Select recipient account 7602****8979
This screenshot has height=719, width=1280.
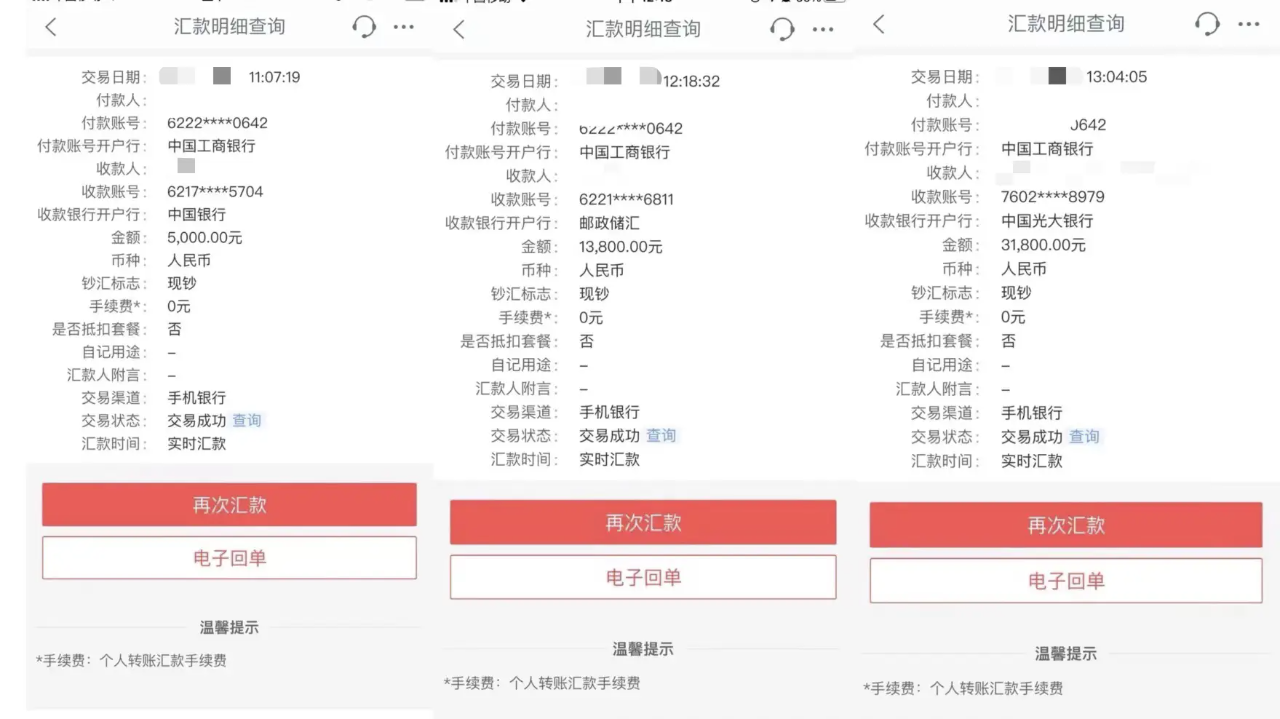coord(1053,197)
